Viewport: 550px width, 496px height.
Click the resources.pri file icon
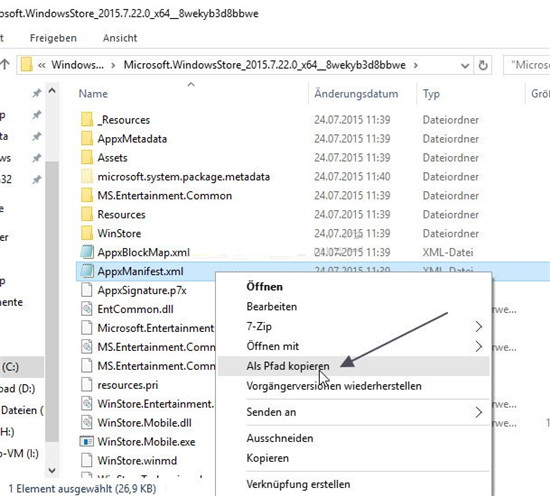click(x=87, y=385)
